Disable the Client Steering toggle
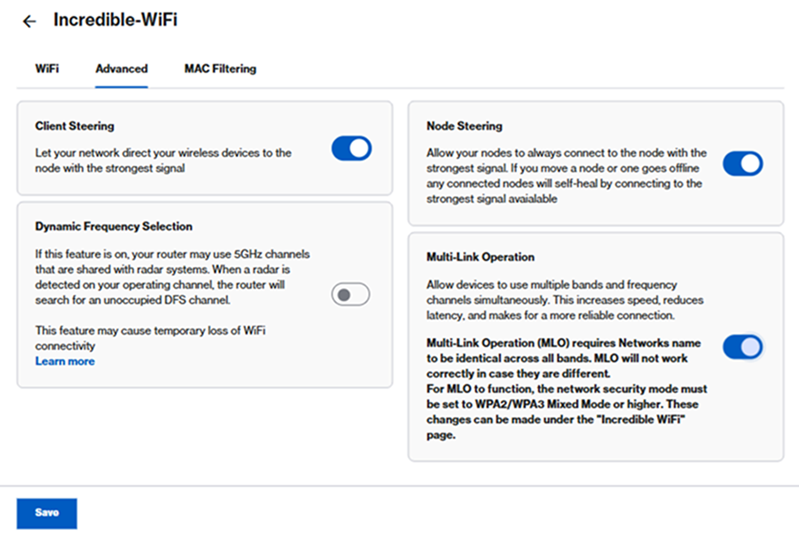The height and width of the screenshot is (539, 799). coord(351,149)
